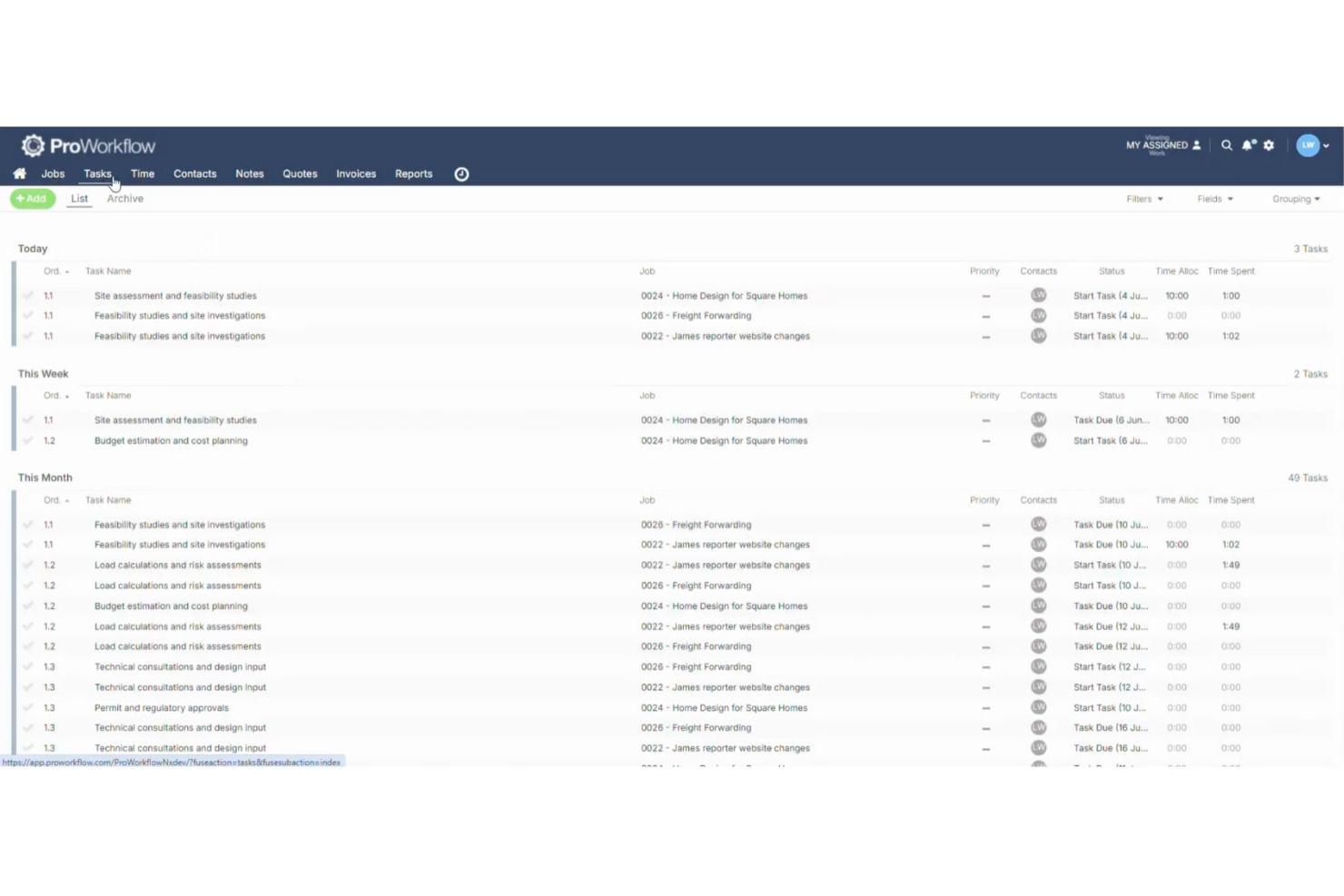The width and height of the screenshot is (1344, 896).
Task: Mark Feasibility studies for Freight Forwarding complete
Action: (28, 315)
